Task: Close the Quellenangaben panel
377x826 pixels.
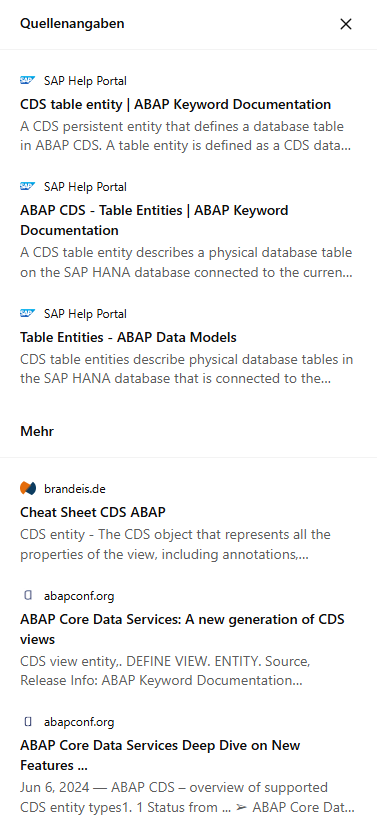Action: (345, 24)
